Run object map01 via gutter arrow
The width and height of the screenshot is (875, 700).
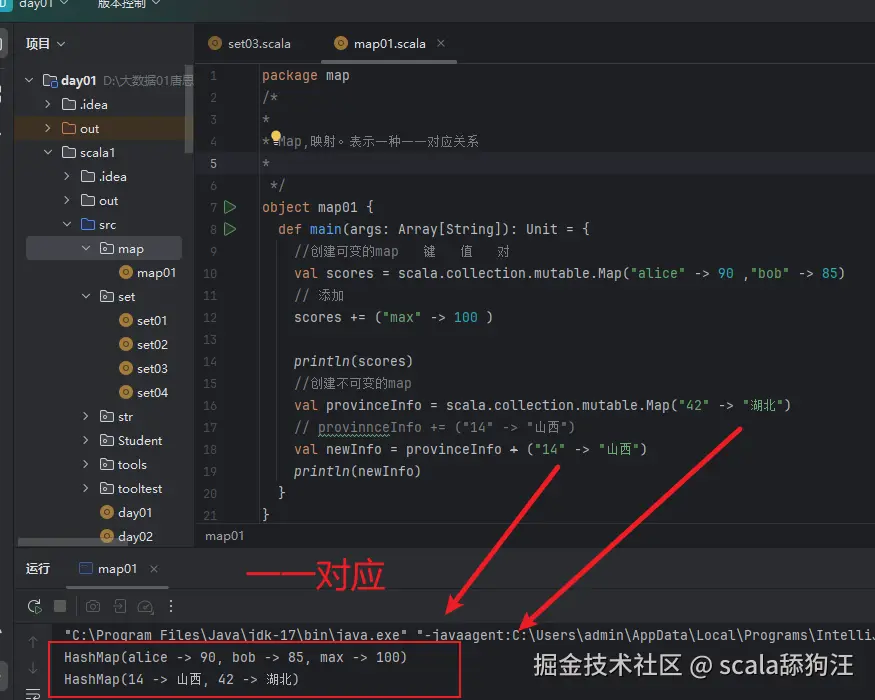tap(230, 207)
